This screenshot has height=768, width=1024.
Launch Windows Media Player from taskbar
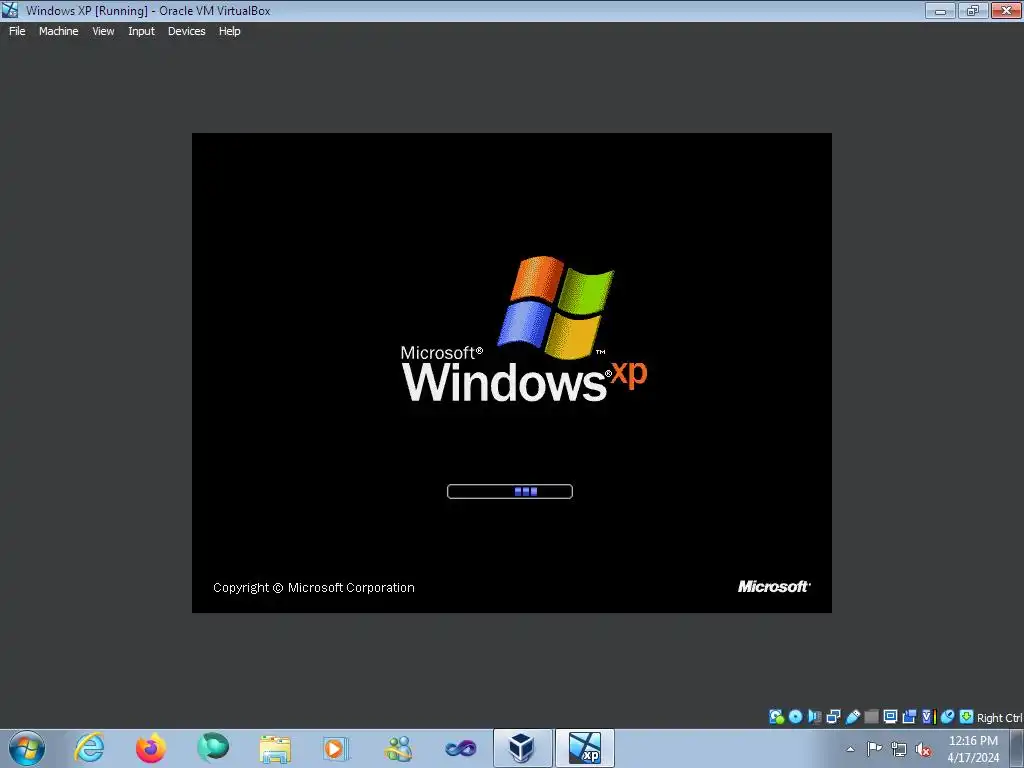click(336, 748)
